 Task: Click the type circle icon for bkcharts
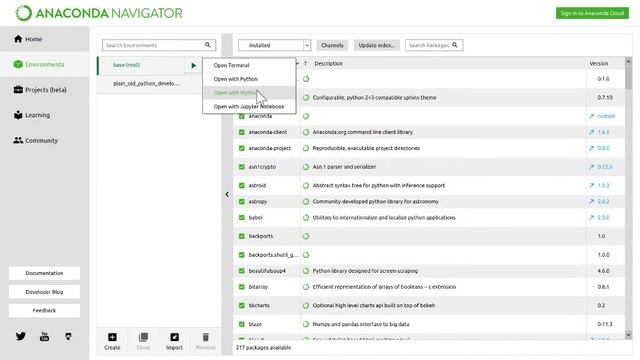pos(306,305)
